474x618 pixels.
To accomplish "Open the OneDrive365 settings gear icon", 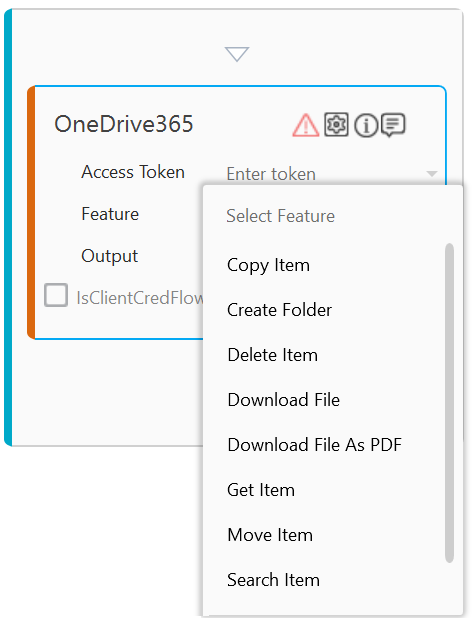I will point(336,125).
